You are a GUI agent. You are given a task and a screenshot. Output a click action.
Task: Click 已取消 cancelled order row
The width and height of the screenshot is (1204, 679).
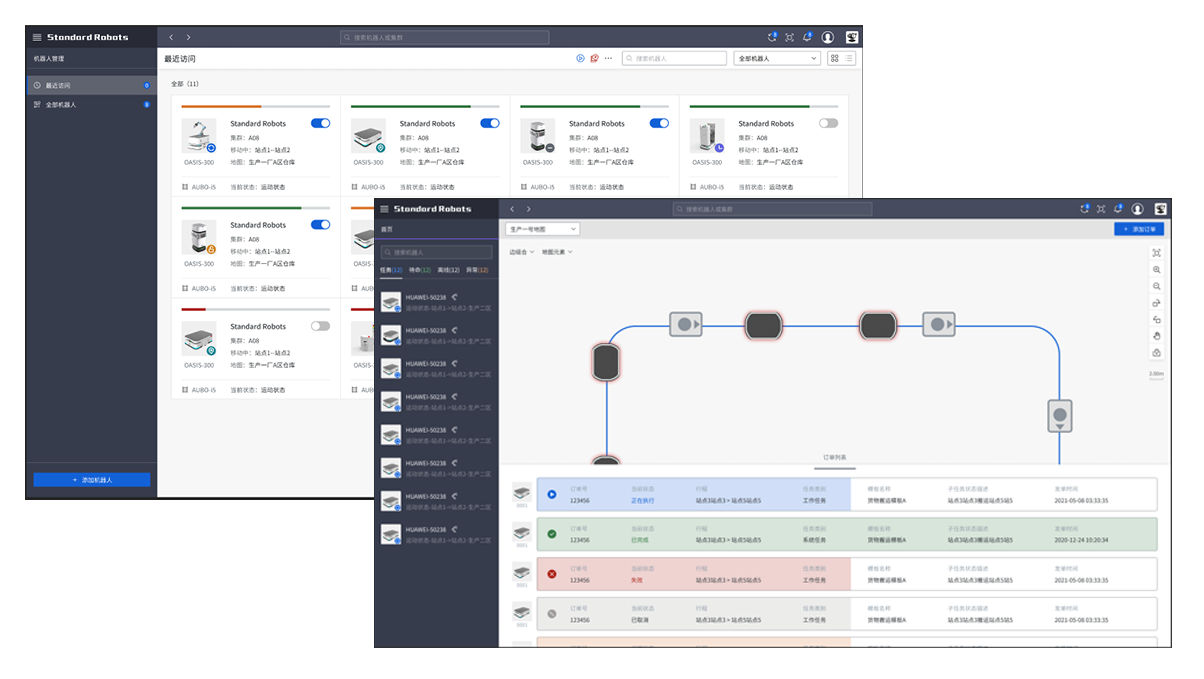847,614
